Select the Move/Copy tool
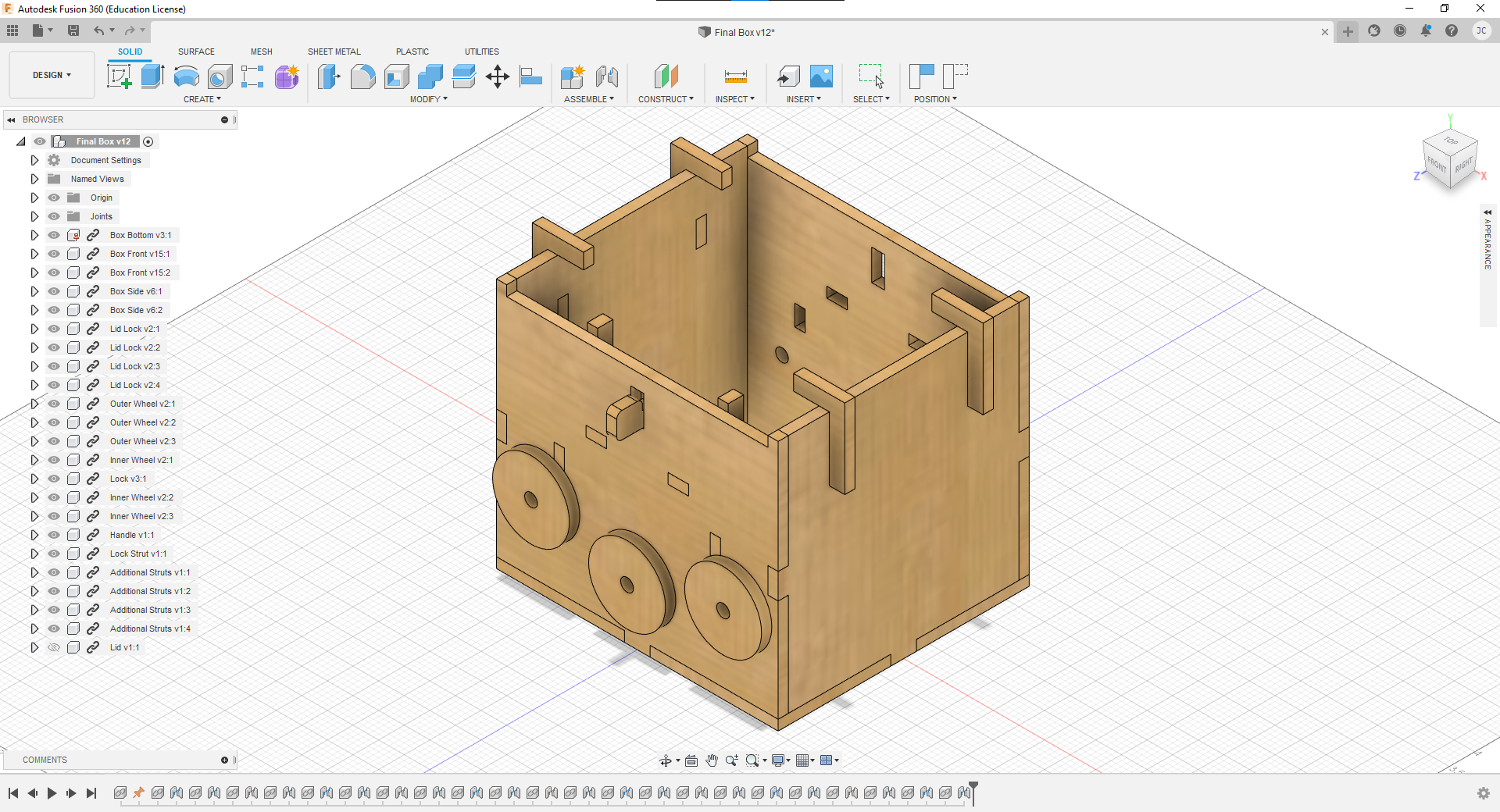 (x=498, y=77)
